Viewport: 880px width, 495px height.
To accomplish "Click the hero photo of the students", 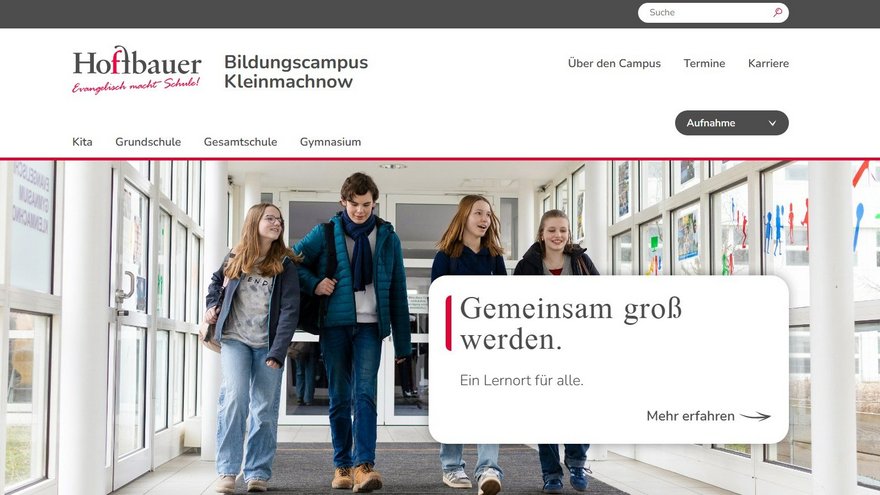I will point(224,327).
